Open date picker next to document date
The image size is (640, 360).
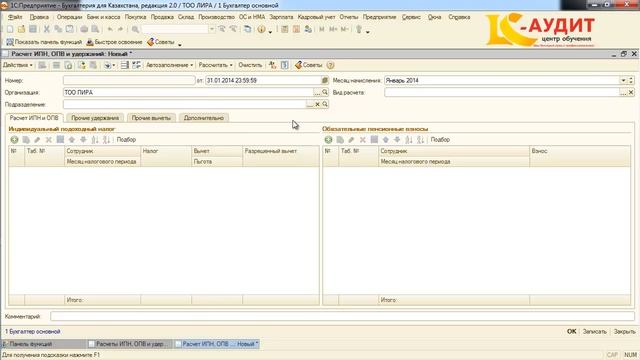[x=325, y=80]
